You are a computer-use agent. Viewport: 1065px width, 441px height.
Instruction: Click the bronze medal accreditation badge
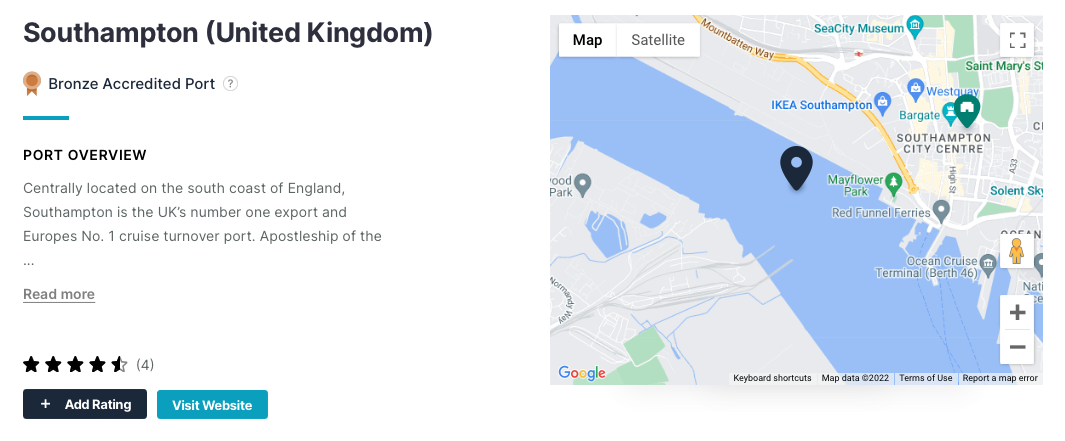pyautogui.click(x=31, y=84)
